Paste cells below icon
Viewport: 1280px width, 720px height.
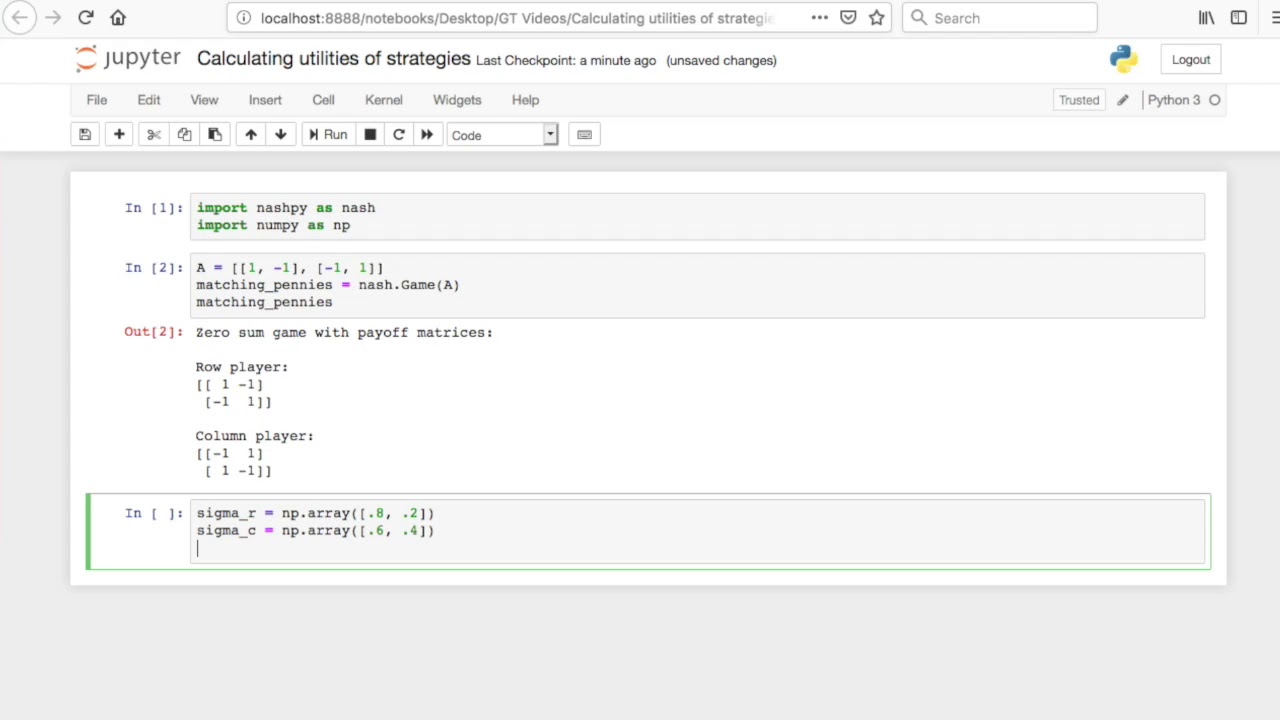click(x=214, y=135)
